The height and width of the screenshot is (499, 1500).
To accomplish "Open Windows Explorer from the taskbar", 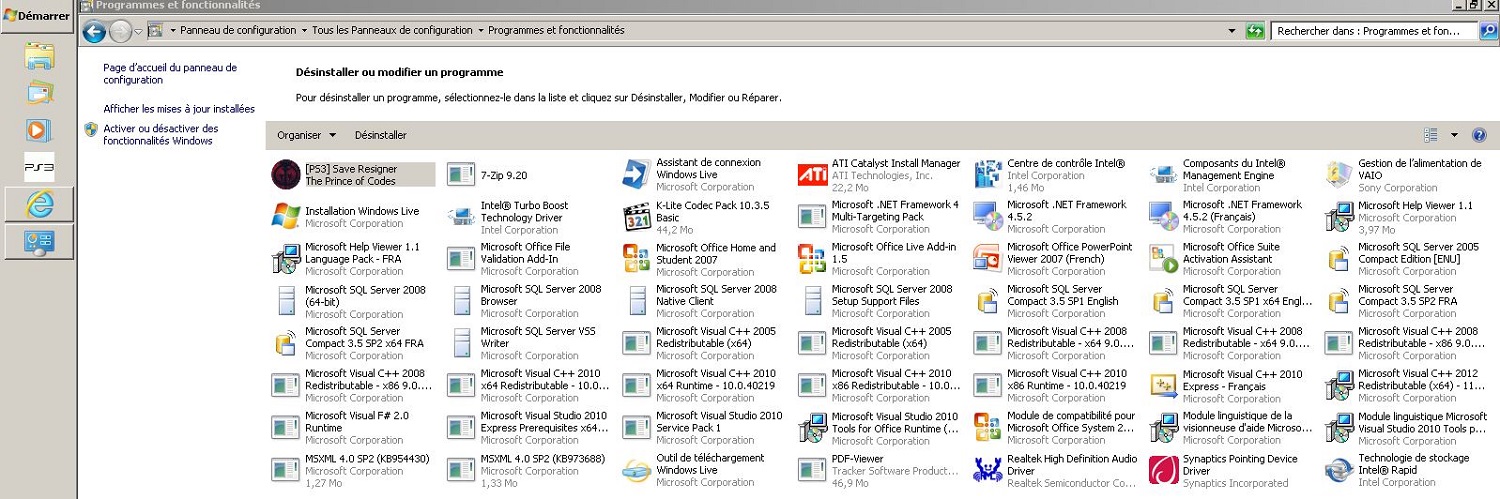I will point(39,56).
